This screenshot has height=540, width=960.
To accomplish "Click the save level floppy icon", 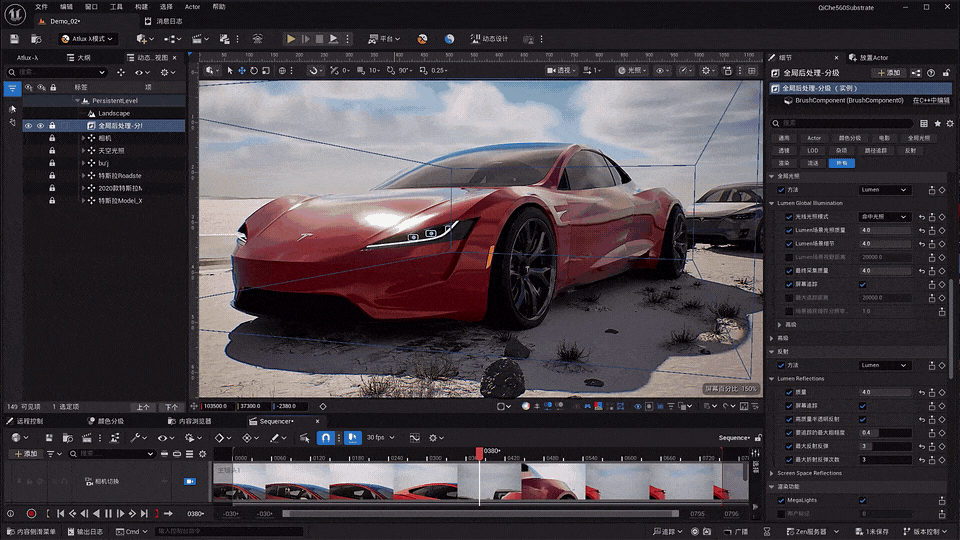I will point(14,39).
